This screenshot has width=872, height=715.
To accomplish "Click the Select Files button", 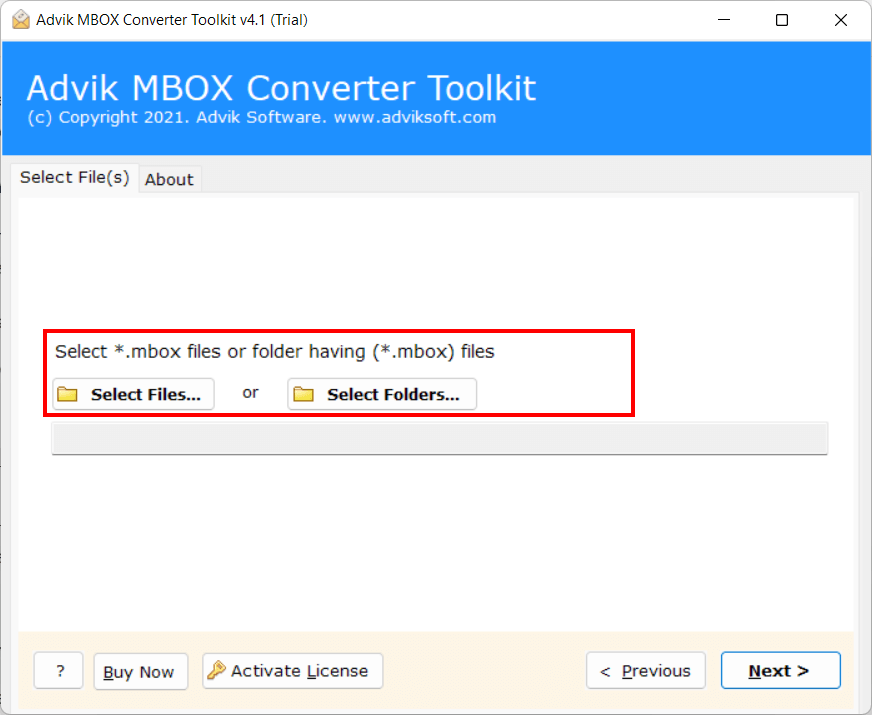I will click(133, 394).
